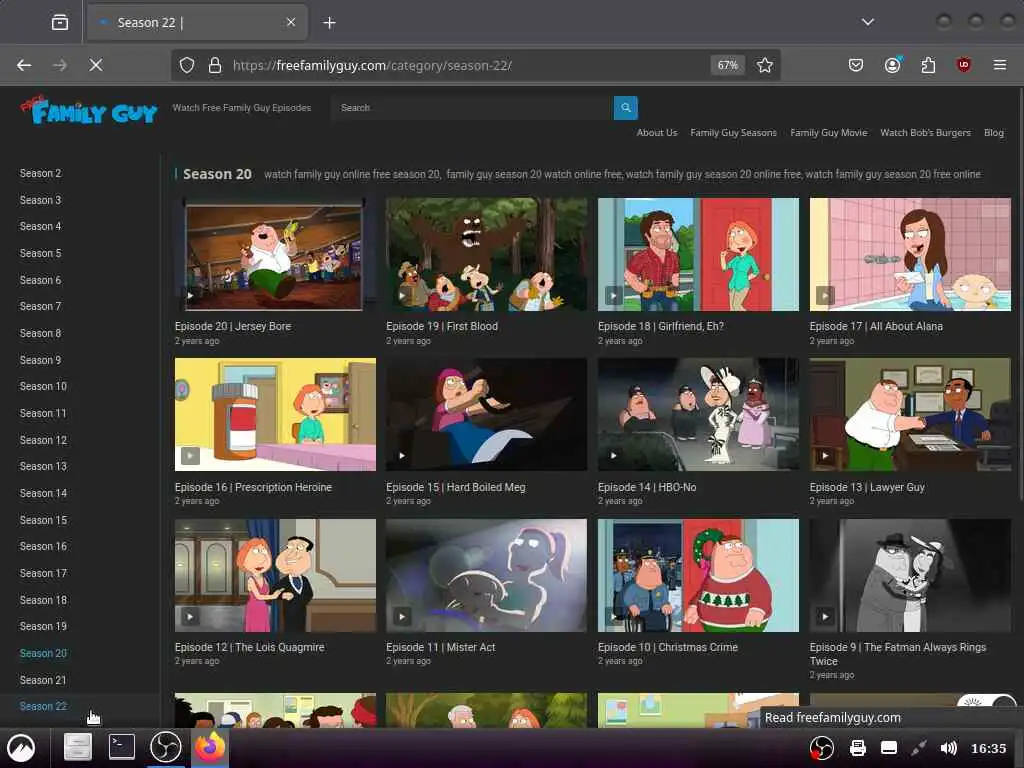Open the tab list dropdown chevron

[x=868, y=22]
